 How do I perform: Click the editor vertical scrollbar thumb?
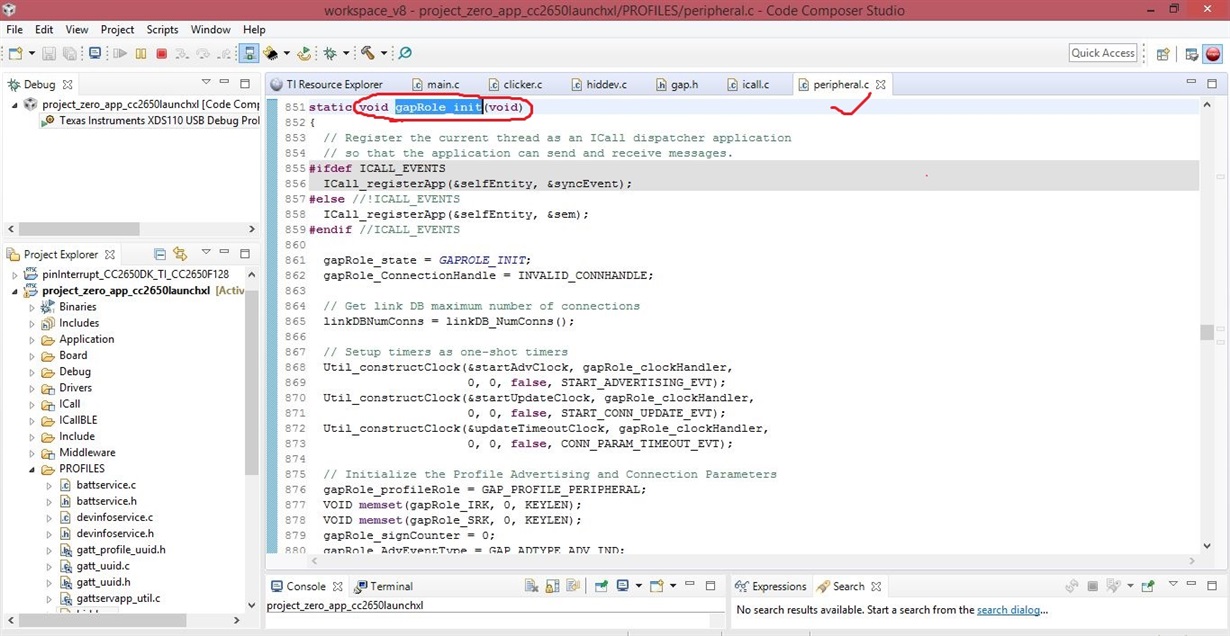(1207, 332)
